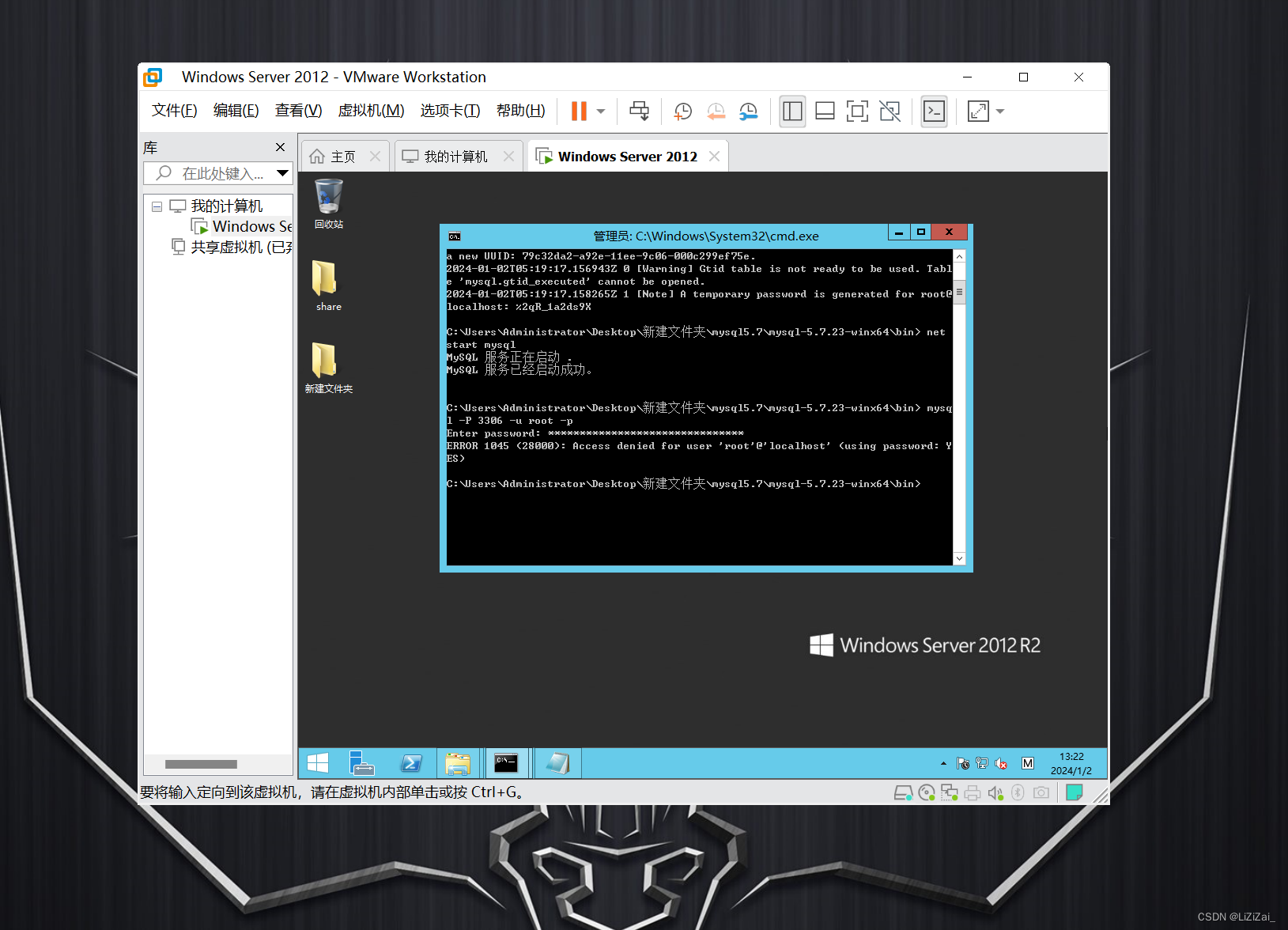Open Server Manager from guest taskbar

tap(361, 763)
